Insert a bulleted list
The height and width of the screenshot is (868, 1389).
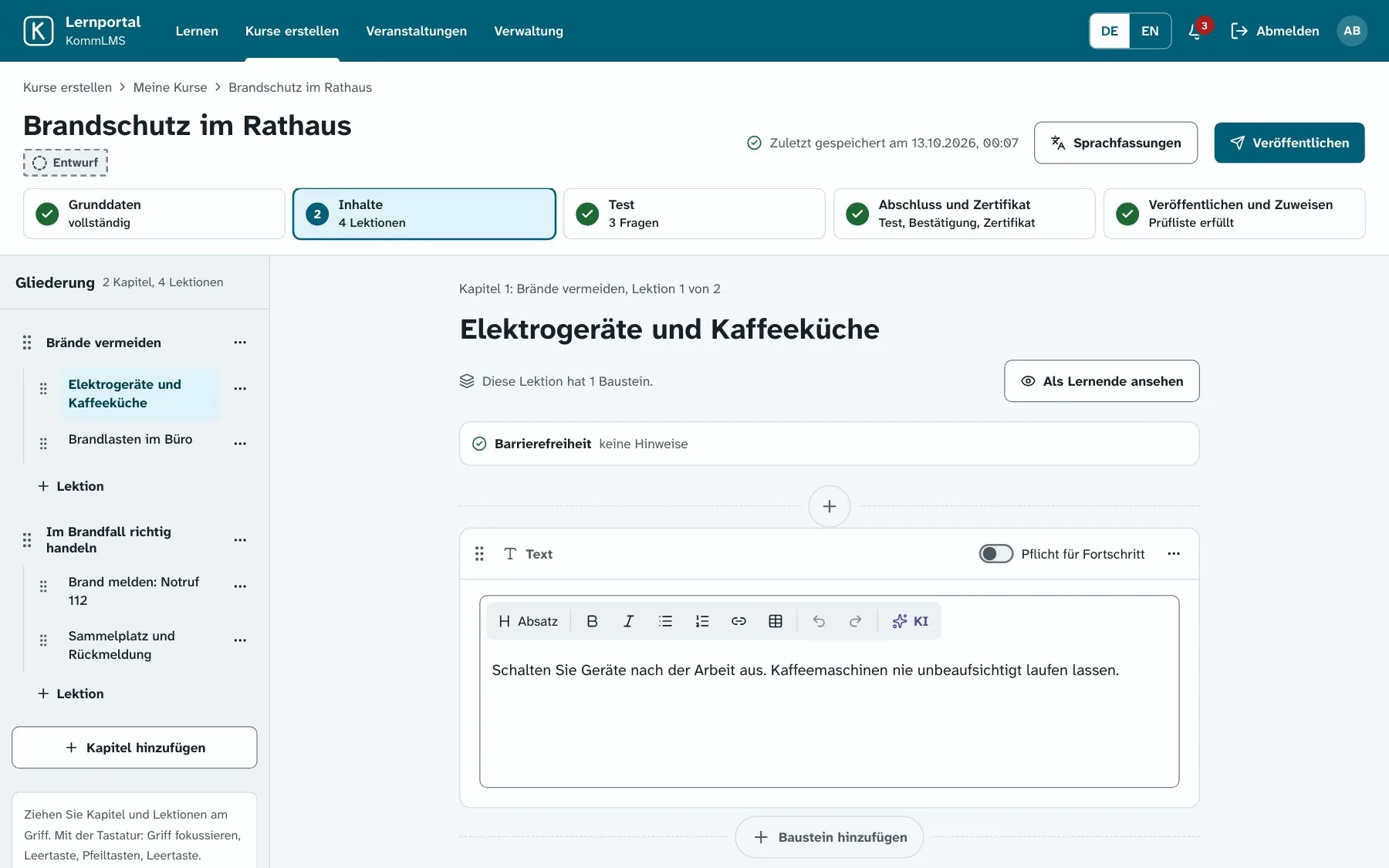(665, 621)
